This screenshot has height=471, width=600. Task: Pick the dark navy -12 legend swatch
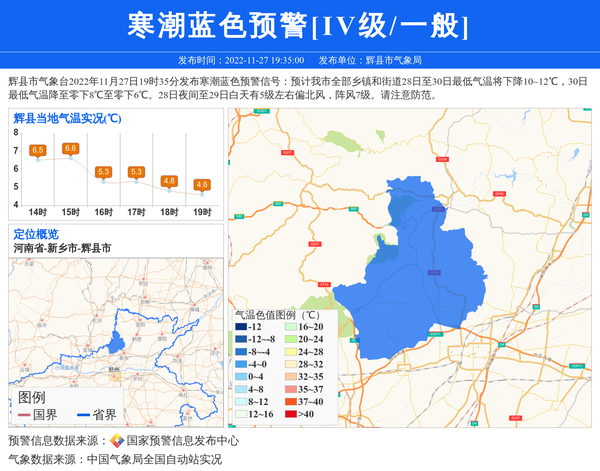coord(241,328)
